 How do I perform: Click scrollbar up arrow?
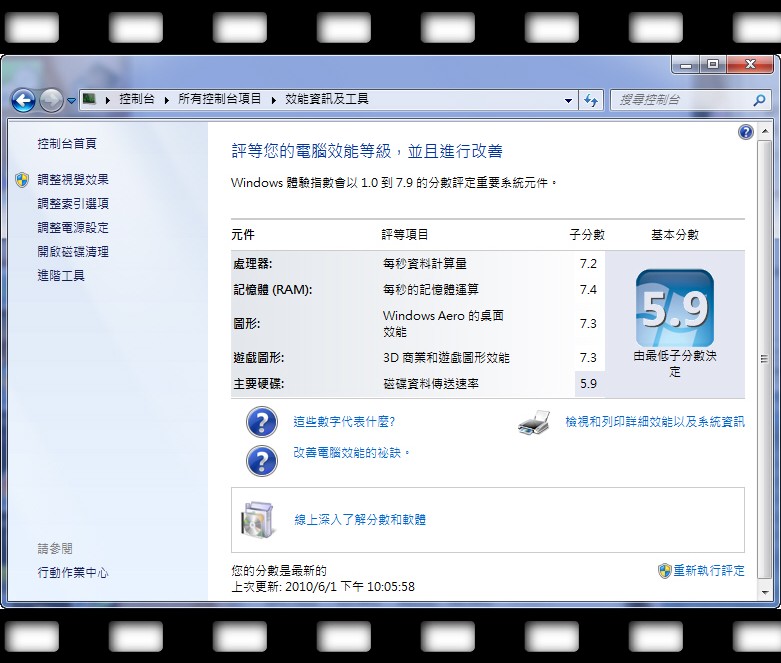pyautogui.click(x=765, y=132)
